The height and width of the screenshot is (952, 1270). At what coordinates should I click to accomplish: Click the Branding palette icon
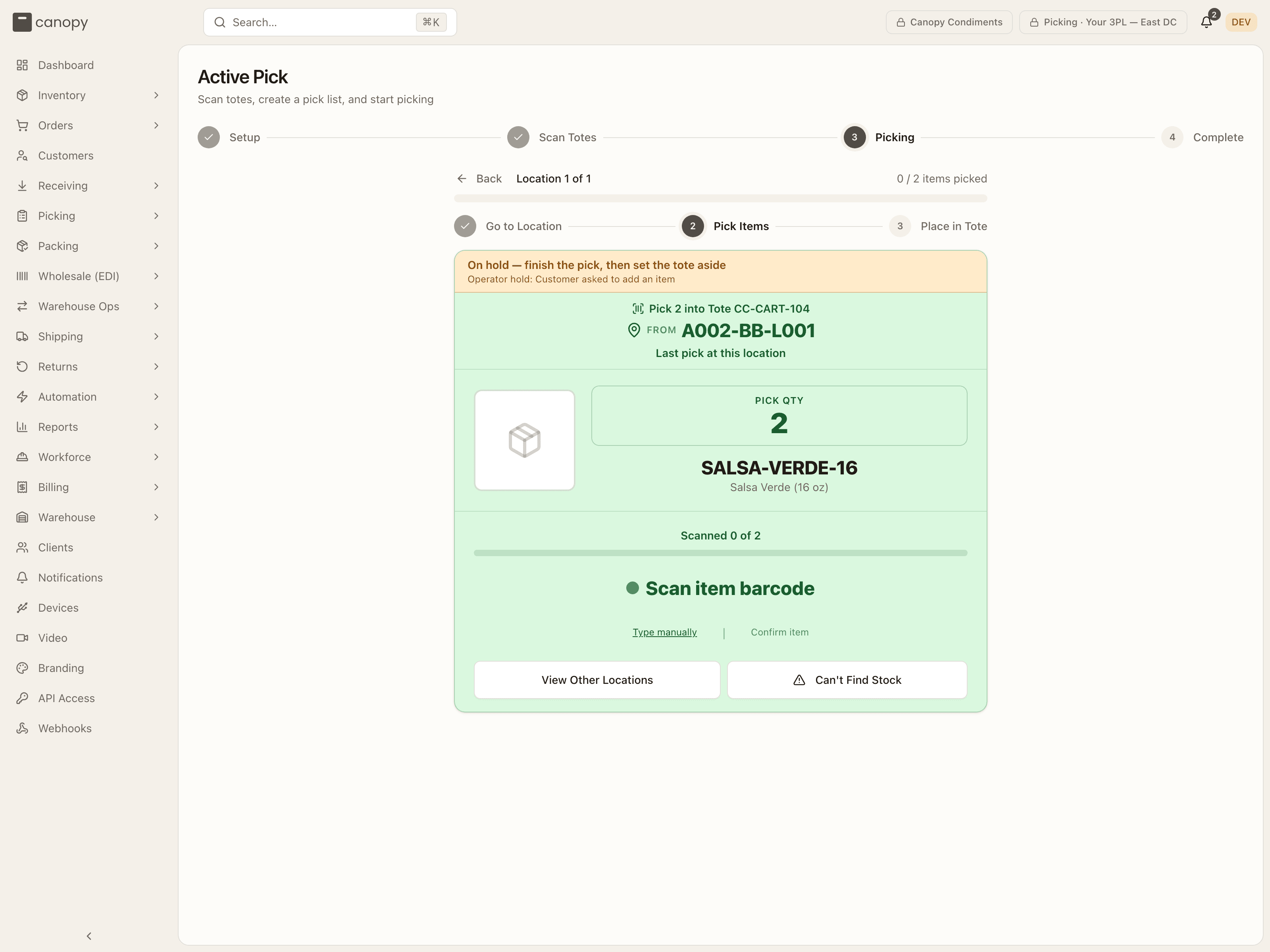pos(22,668)
